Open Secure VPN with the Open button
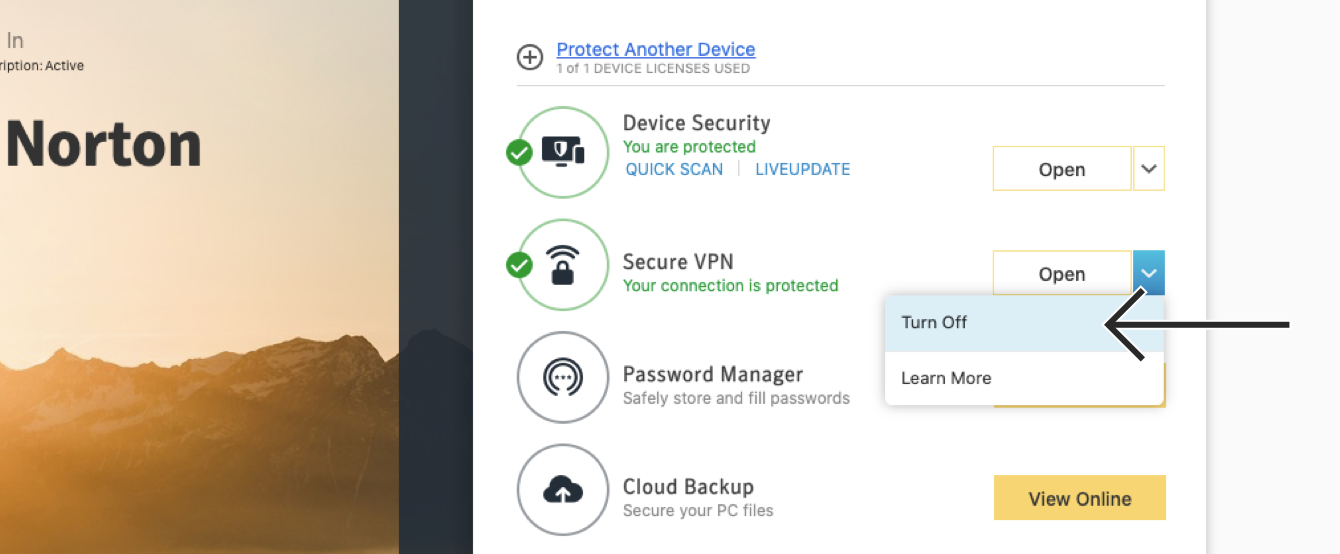 coord(1062,273)
